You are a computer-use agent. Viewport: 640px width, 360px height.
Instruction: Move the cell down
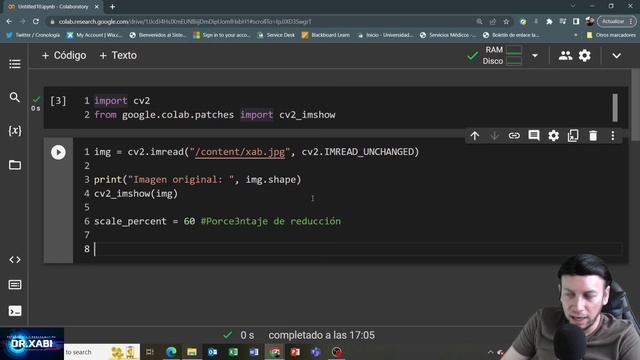tap(494, 136)
